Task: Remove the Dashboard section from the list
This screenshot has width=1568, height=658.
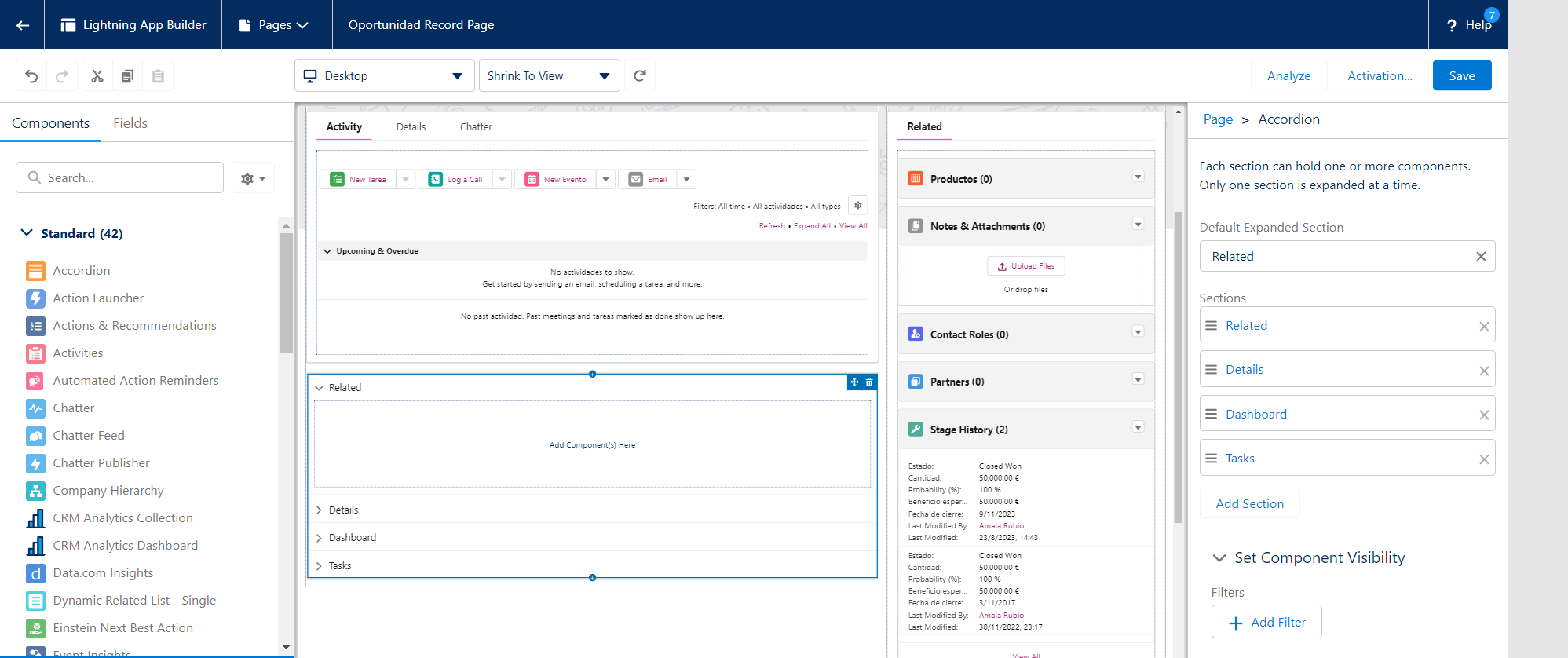Action: (1484, 415)
